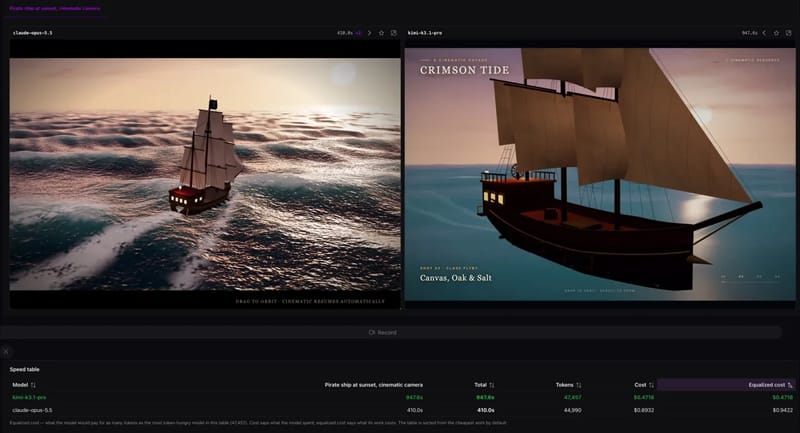
Task: Open kimi-k3.1-pro output in expanded view
Action: (x=788, y=33)
